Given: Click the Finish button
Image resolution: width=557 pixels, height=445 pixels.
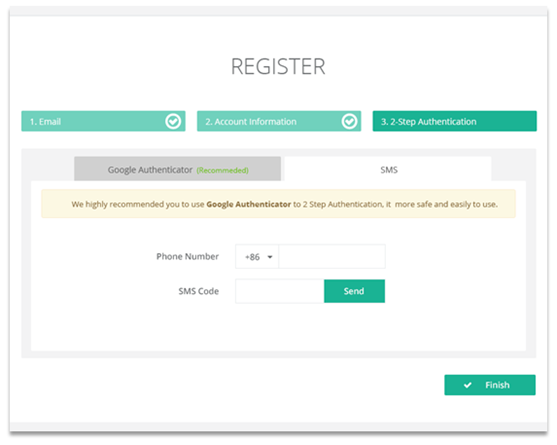Looking at the screenshot, I should tap(490, 385).
